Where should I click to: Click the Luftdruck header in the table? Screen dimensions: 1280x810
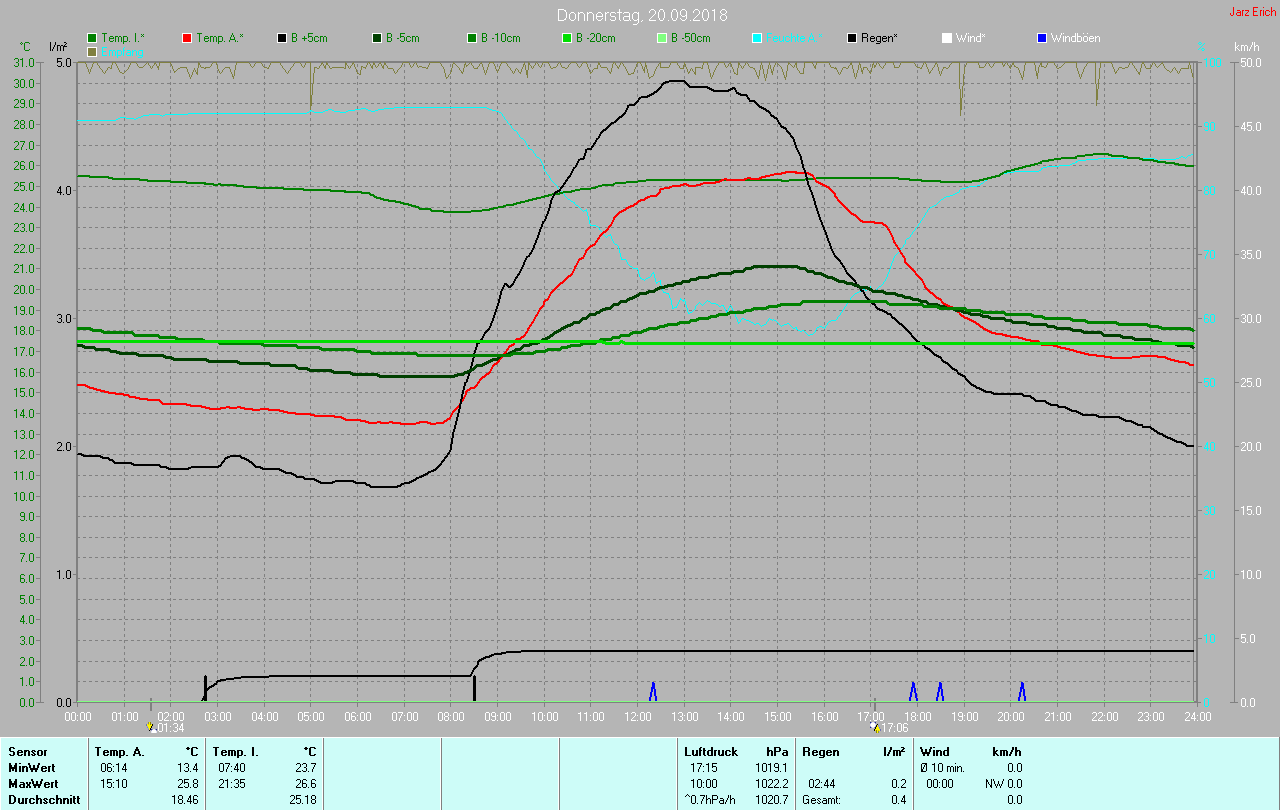click(711, 751)
